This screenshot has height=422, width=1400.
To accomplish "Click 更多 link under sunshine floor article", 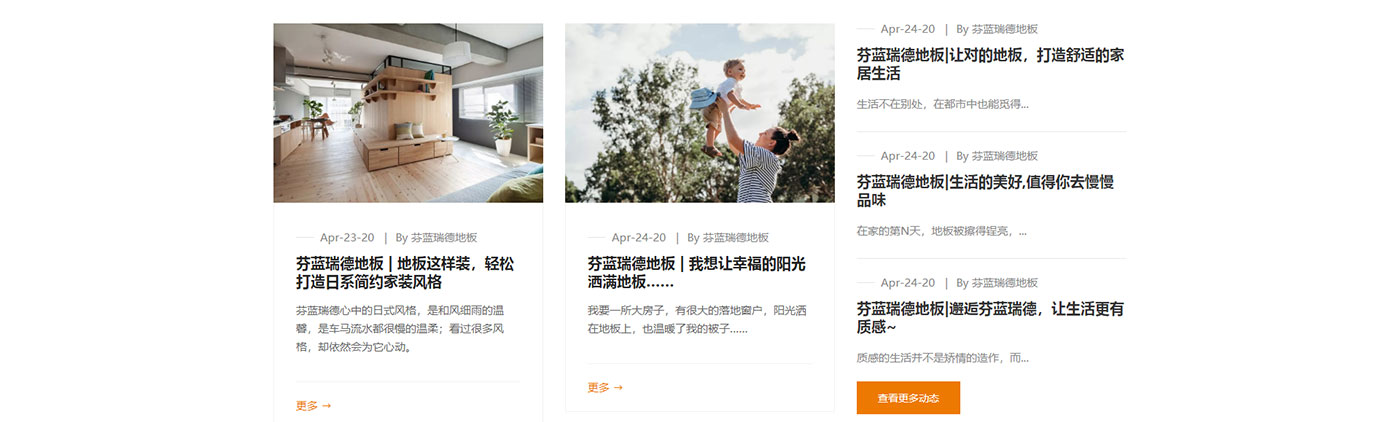I will 605,388.
